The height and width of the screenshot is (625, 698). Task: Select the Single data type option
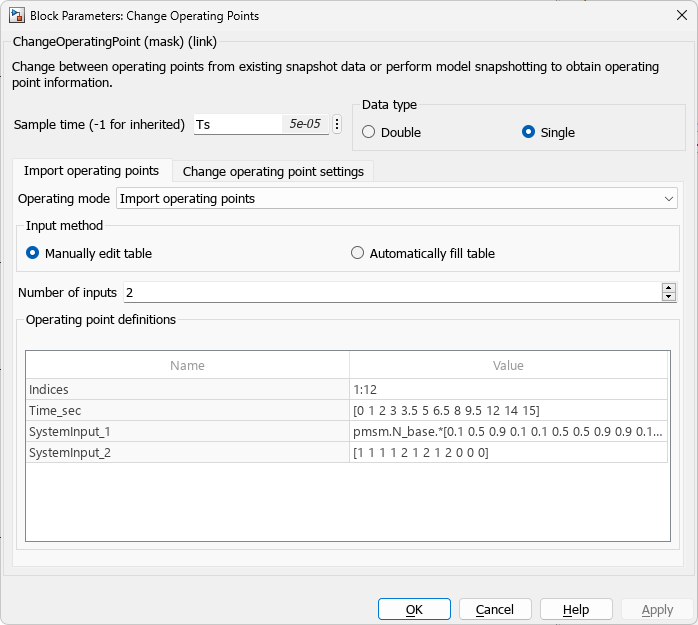[529, 132]
